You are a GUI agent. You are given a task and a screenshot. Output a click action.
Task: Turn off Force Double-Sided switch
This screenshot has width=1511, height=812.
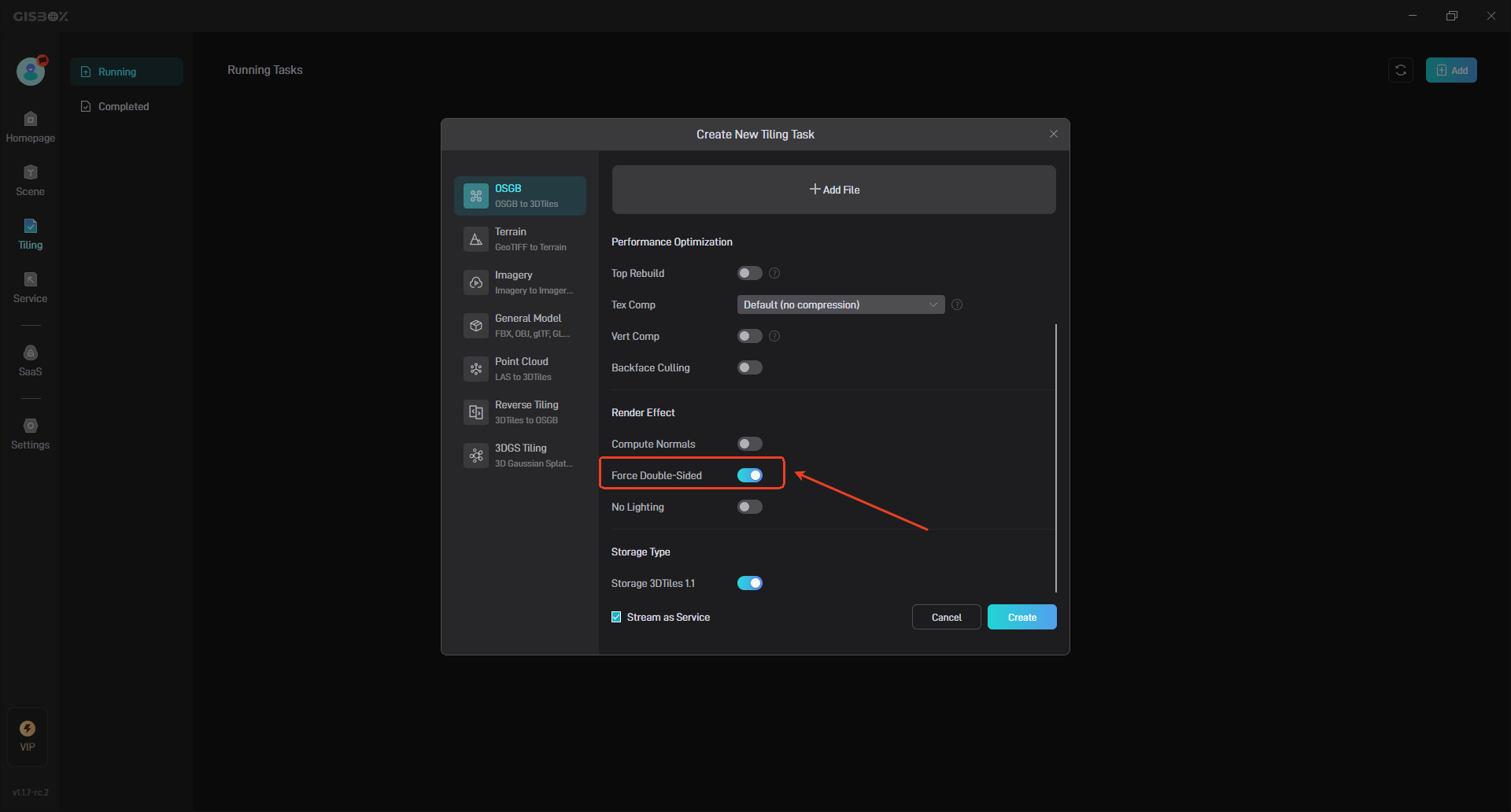(749, 475)
